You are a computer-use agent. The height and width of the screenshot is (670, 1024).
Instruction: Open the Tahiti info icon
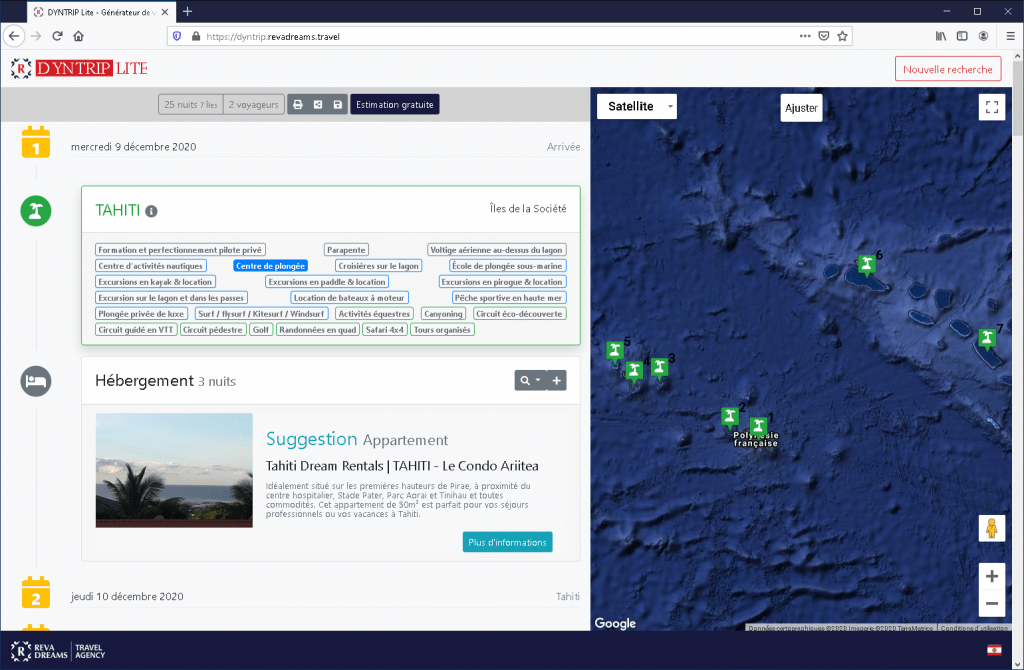pyautogui.click(x=151, y=212)
